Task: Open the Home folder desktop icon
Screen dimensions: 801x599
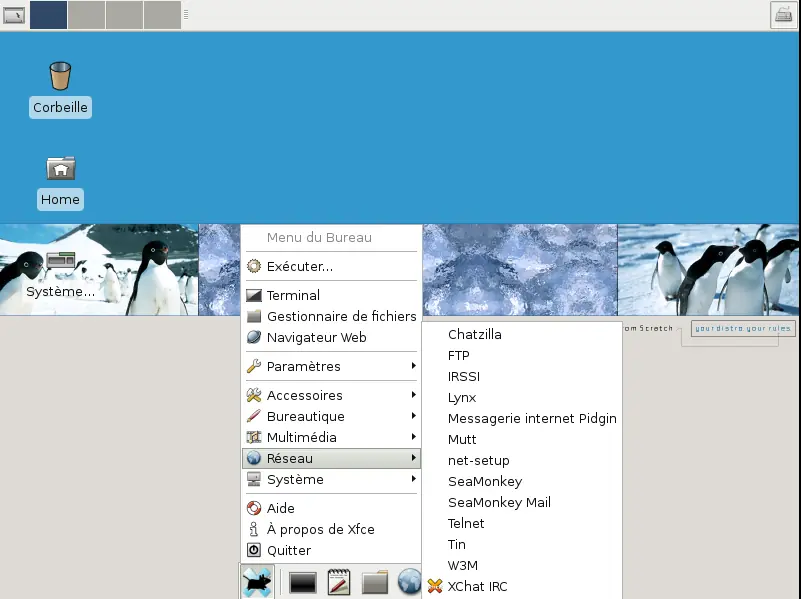Action: tap(61, 168)
